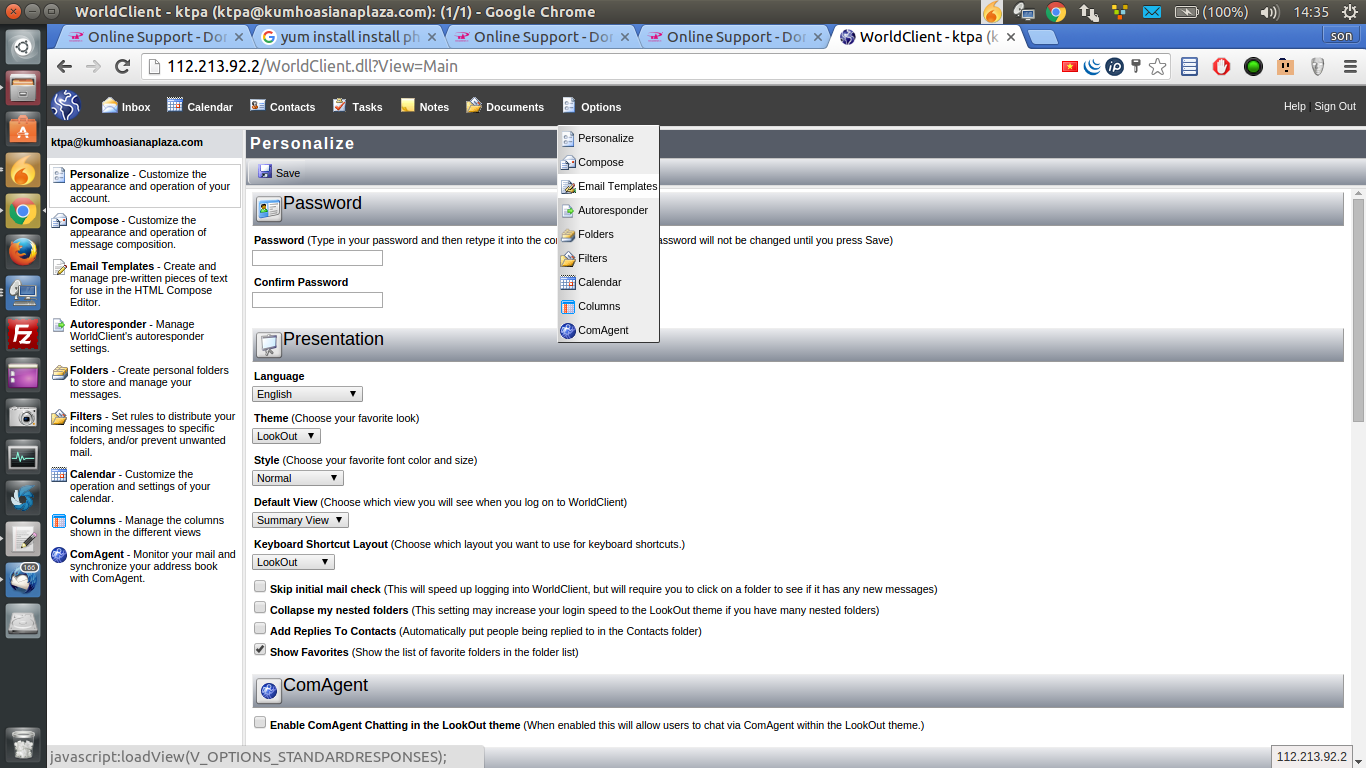Enable ComAgent Chatting in LookOut theme
The height and width of the screenshot is (768, 1366).
click(260, 723)
